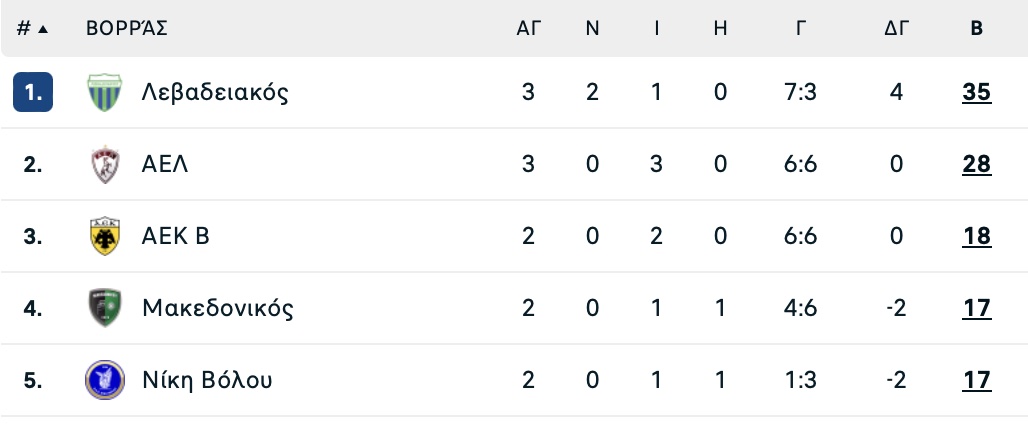Open Νίκη Βόλου team name link
The image size is (1028, 424).
[207, 380]
